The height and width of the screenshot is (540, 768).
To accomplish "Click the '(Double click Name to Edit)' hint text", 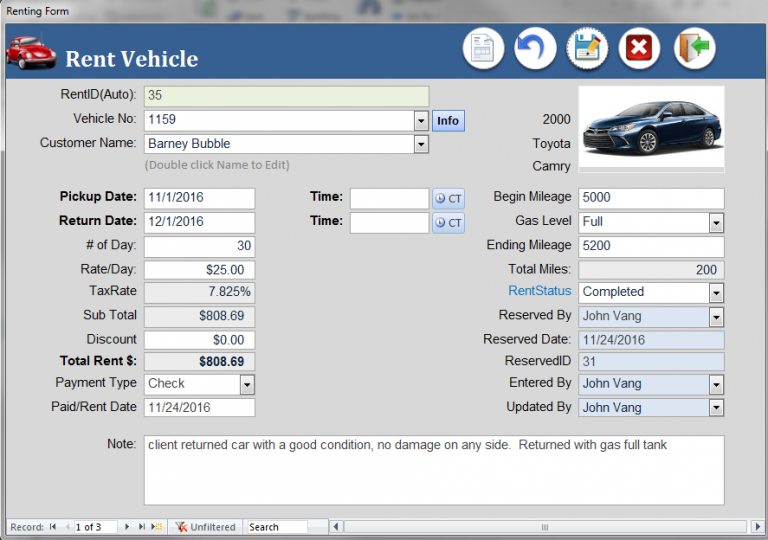I will pyautogui.click(x=217, y=165).
